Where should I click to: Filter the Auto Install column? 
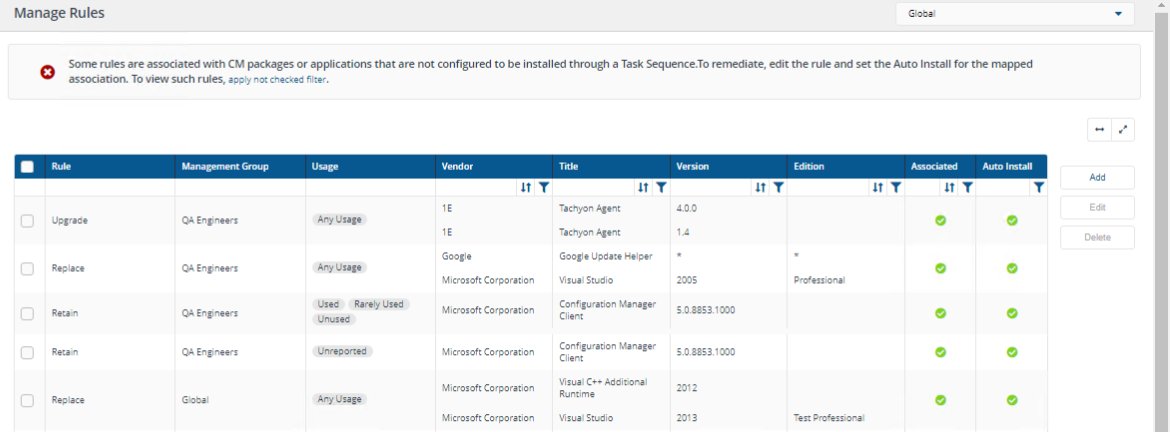(x=1039, y=187)
